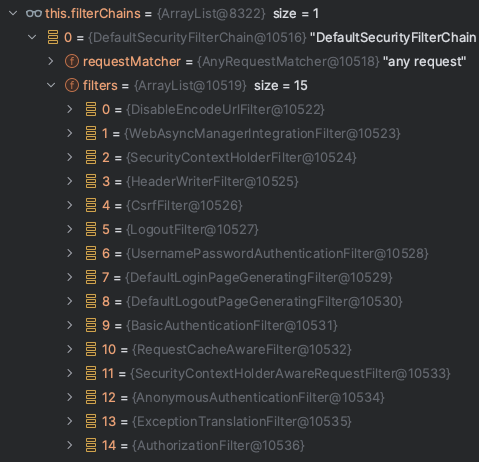Select the RequestCacheAwareFilter row

click(x=239, y=349)
